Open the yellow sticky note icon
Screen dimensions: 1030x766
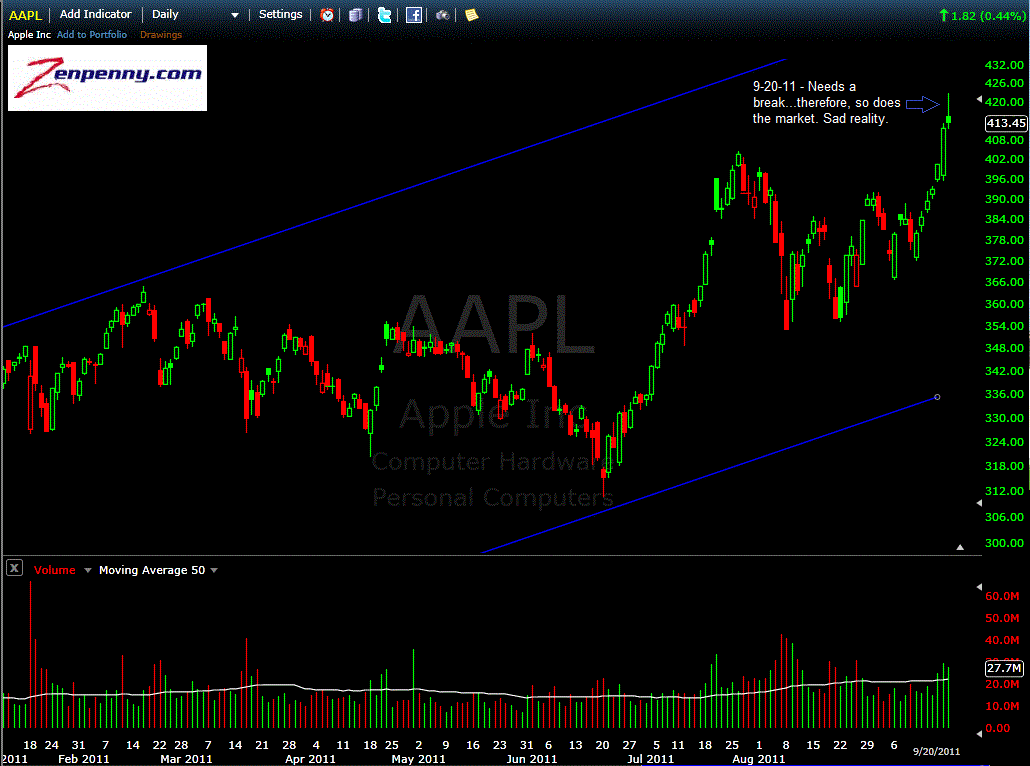[472, 14]
